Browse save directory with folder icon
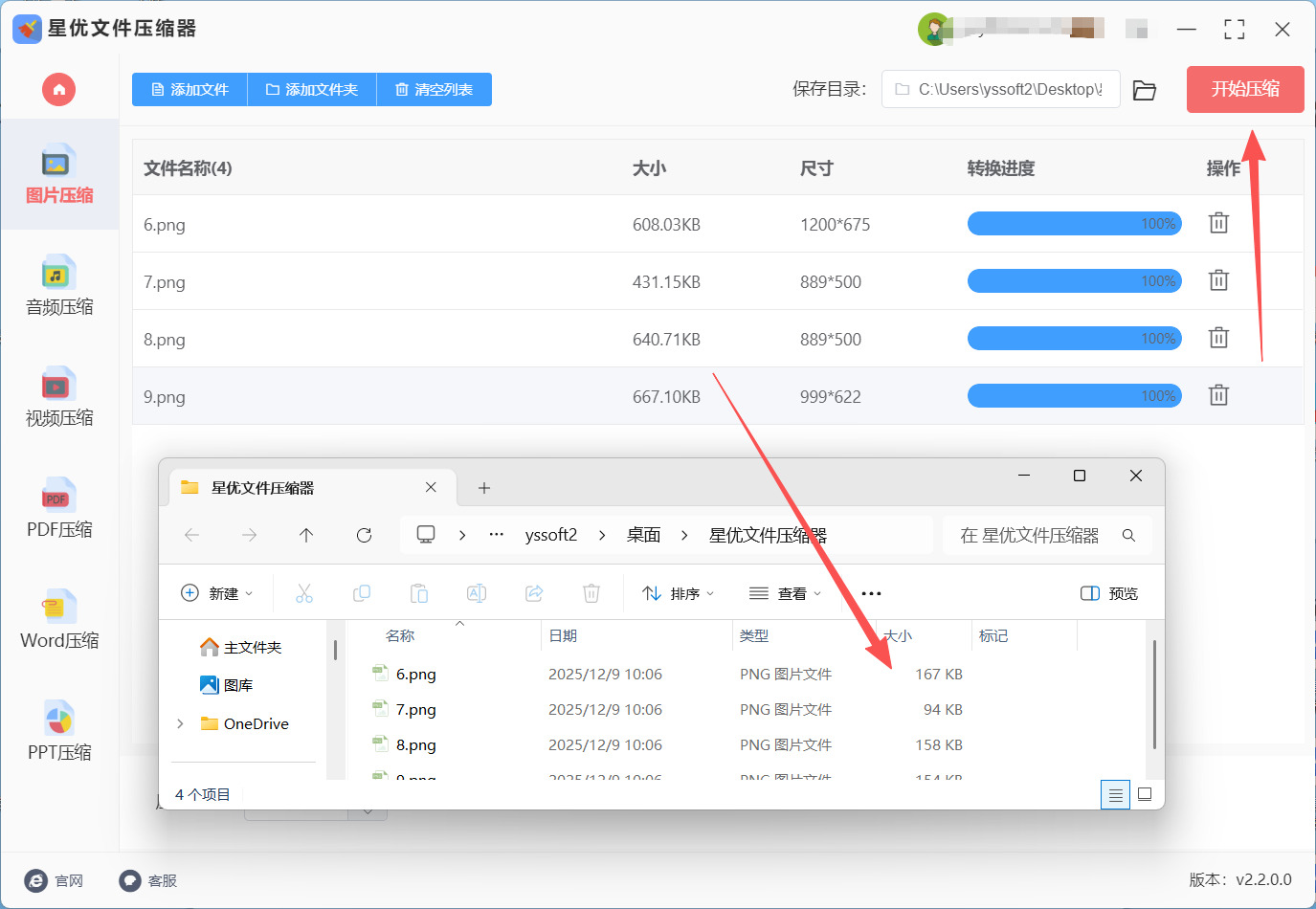Viewport: 1316px width, 909px height. 1145,90
